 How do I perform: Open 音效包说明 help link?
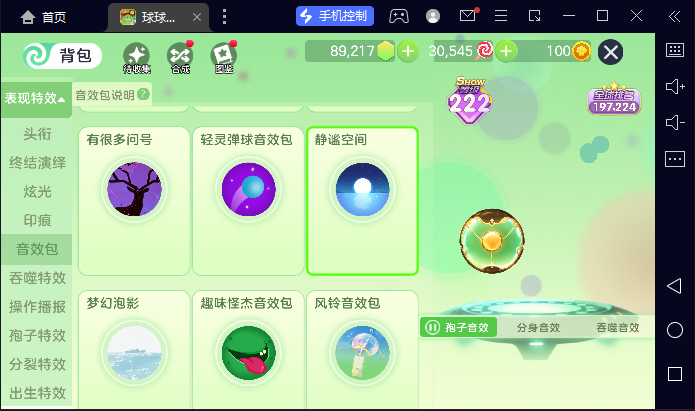[112, 95]
